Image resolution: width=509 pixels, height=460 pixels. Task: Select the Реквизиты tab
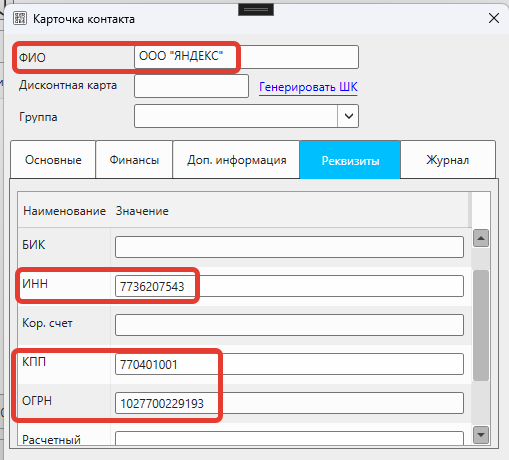(350, 160)
